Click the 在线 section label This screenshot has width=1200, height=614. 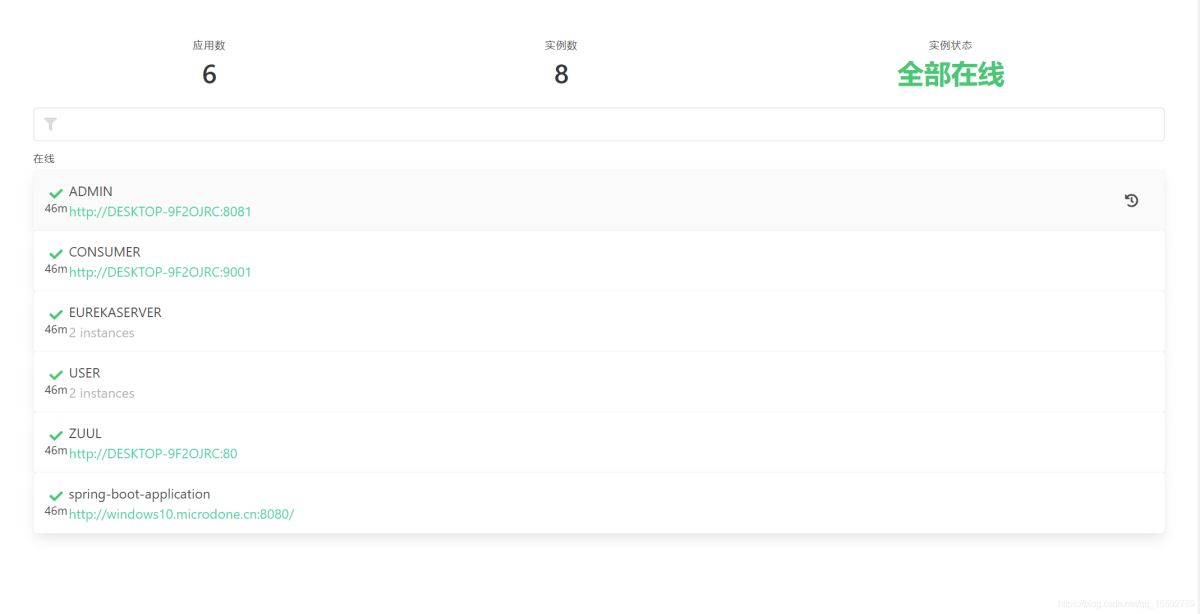point(43,159)
